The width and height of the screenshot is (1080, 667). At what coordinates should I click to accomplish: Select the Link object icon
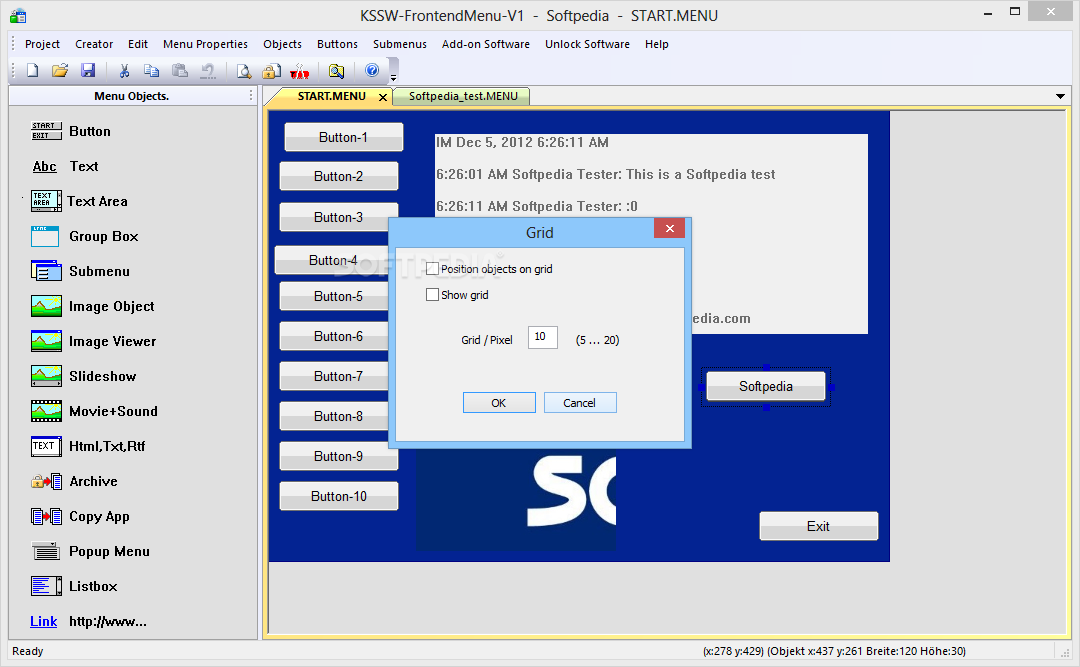(43, 622)
